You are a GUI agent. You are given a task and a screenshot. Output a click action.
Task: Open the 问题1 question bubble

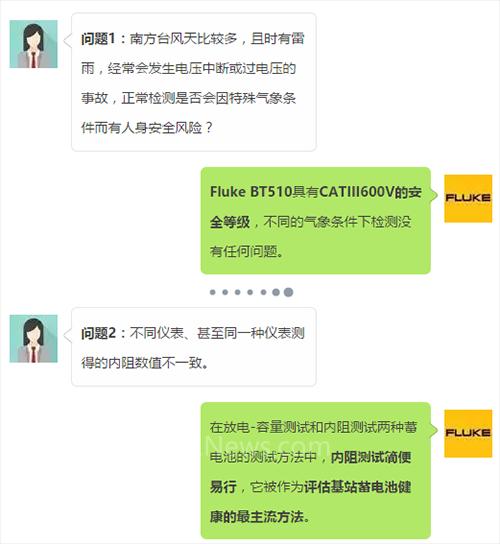tap(194, 82)
